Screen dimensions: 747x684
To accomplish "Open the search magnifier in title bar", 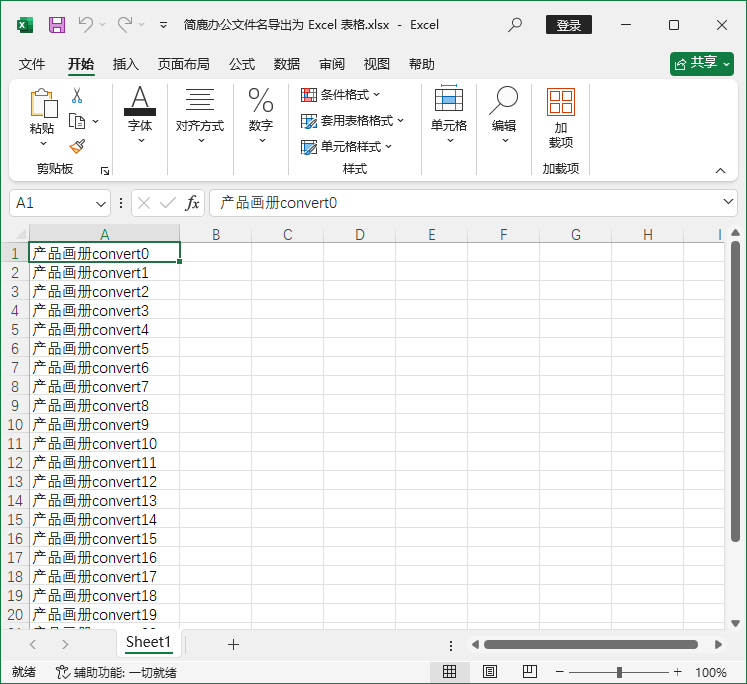I will (x=515, y=24).
